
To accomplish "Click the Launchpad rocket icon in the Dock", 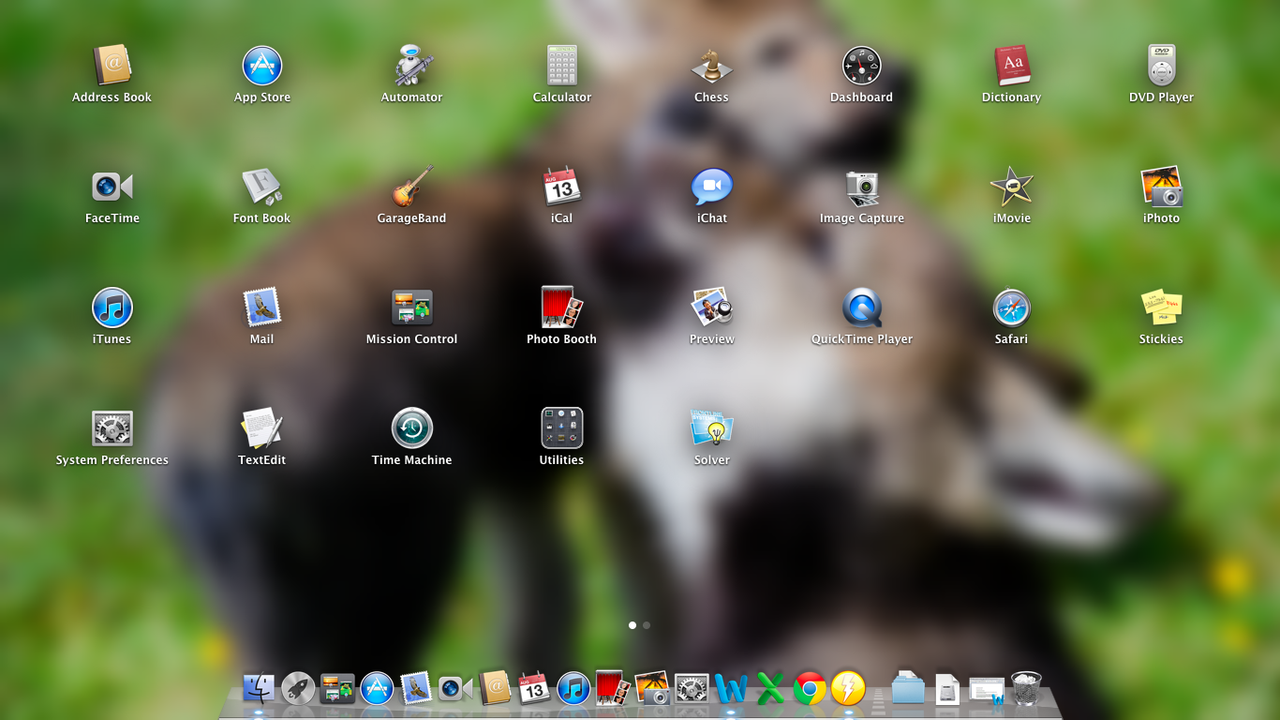I will [298, 688].
